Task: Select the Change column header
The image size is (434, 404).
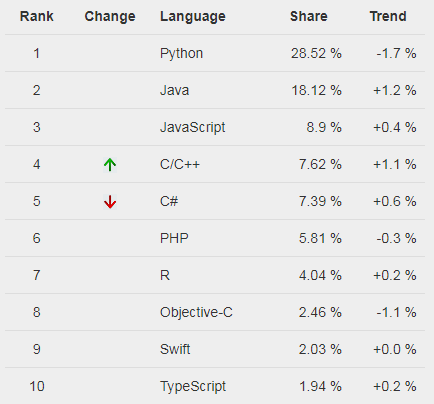Action: (x=110, y=16)
